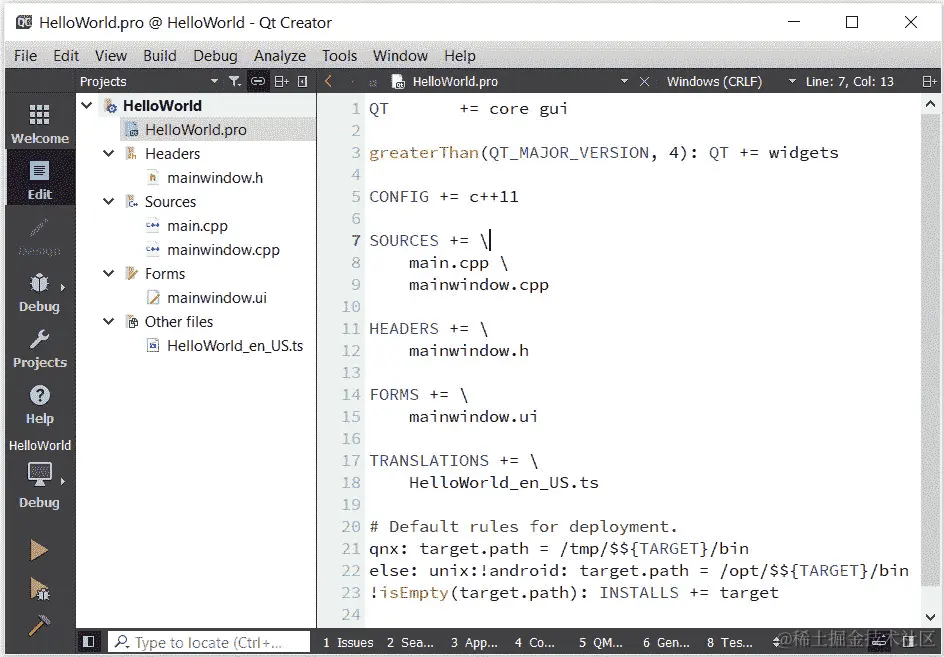Open the 8 Test Results pane
Screen dimensions: 944x657
point(730,643)
